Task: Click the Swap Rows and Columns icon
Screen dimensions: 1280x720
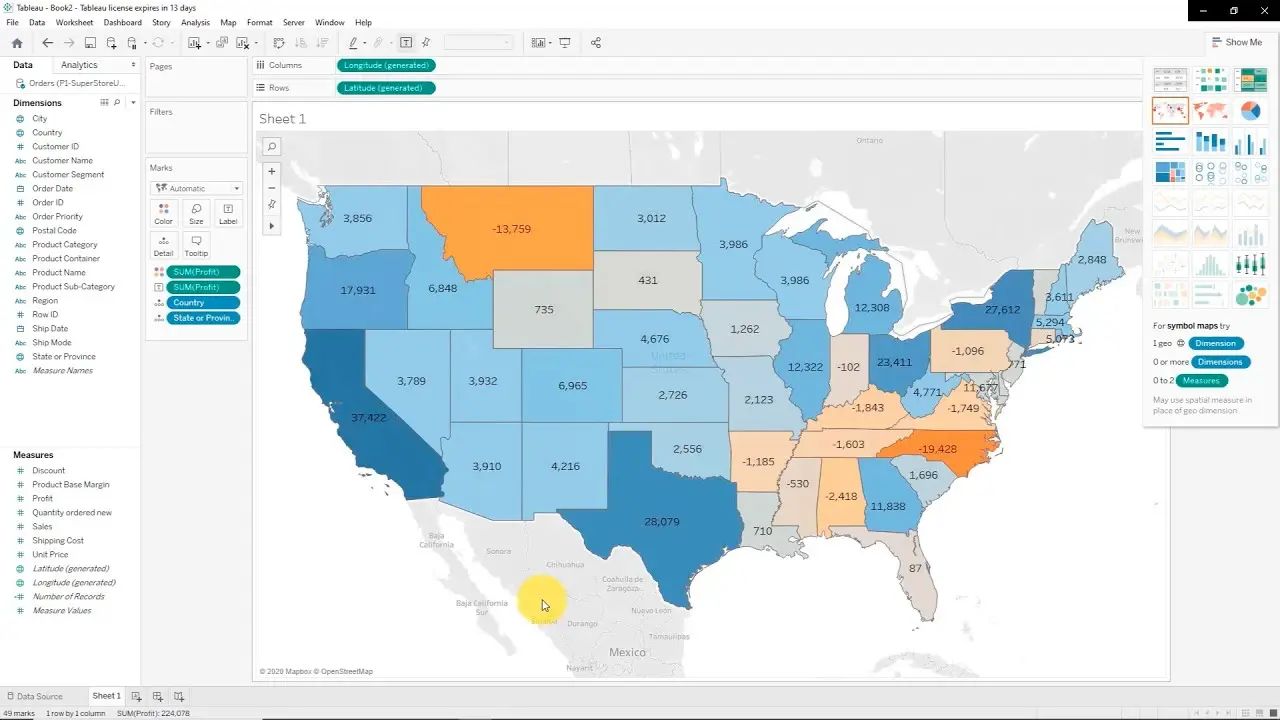Action: [x=279, y=43]
